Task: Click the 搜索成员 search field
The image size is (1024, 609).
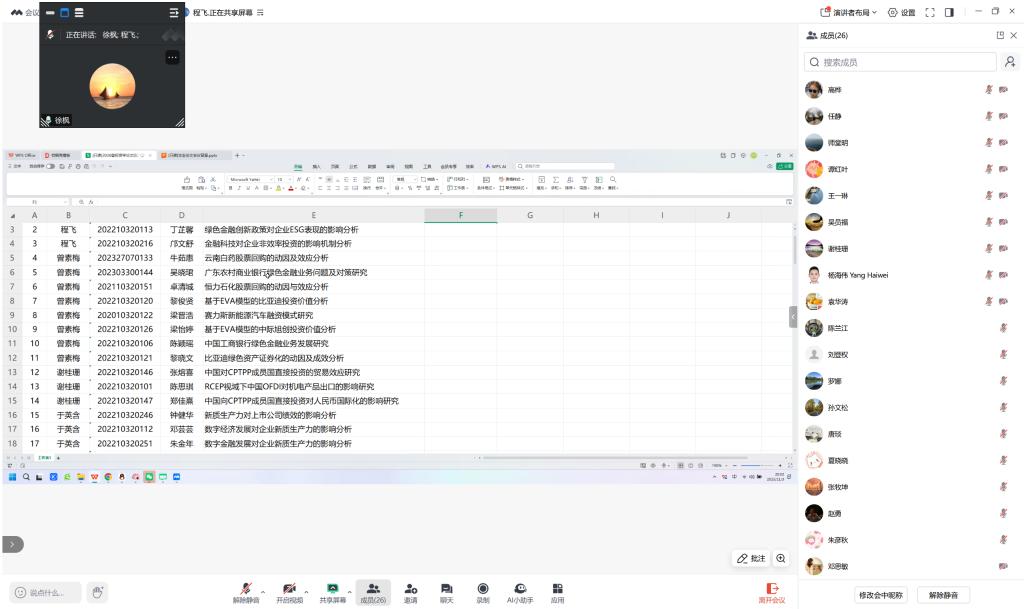Action: [900, 62]
